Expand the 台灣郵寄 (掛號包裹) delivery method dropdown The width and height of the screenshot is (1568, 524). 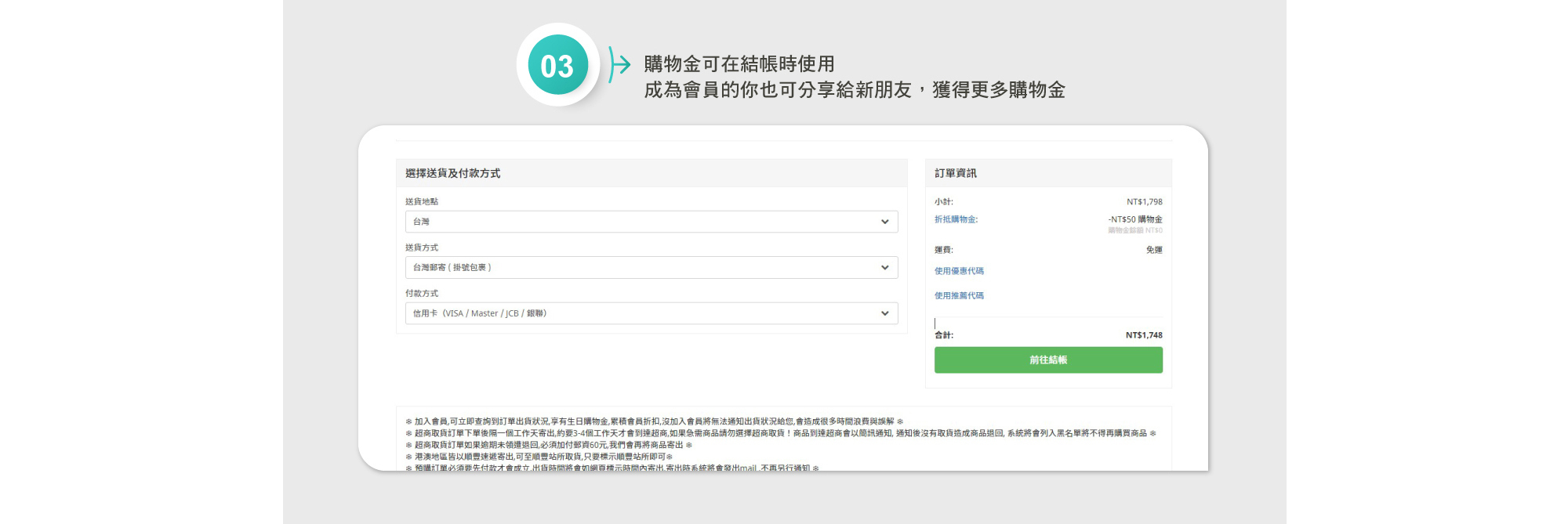(651, 268)
